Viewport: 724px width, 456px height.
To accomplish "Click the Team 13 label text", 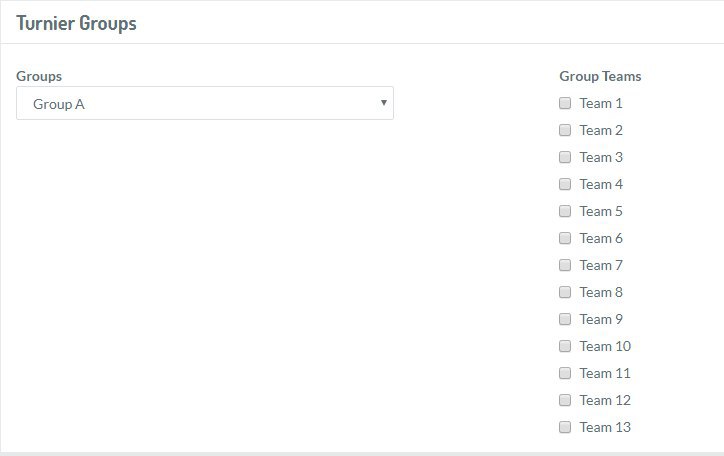I will pyautogui.click(x=605, y=427).
